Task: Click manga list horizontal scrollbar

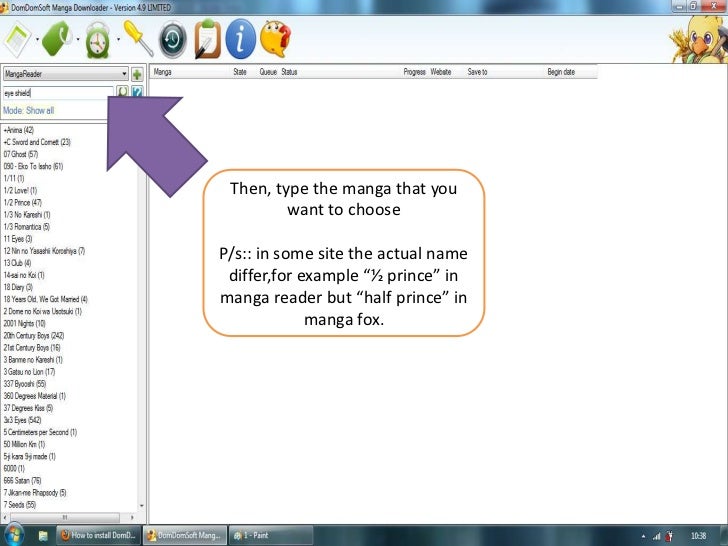Action: coord(65,517)
